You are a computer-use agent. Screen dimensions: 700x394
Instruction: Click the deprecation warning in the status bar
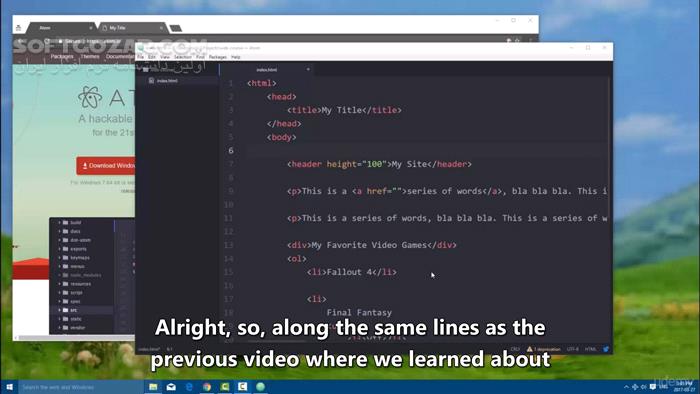[x=543, y=349]
